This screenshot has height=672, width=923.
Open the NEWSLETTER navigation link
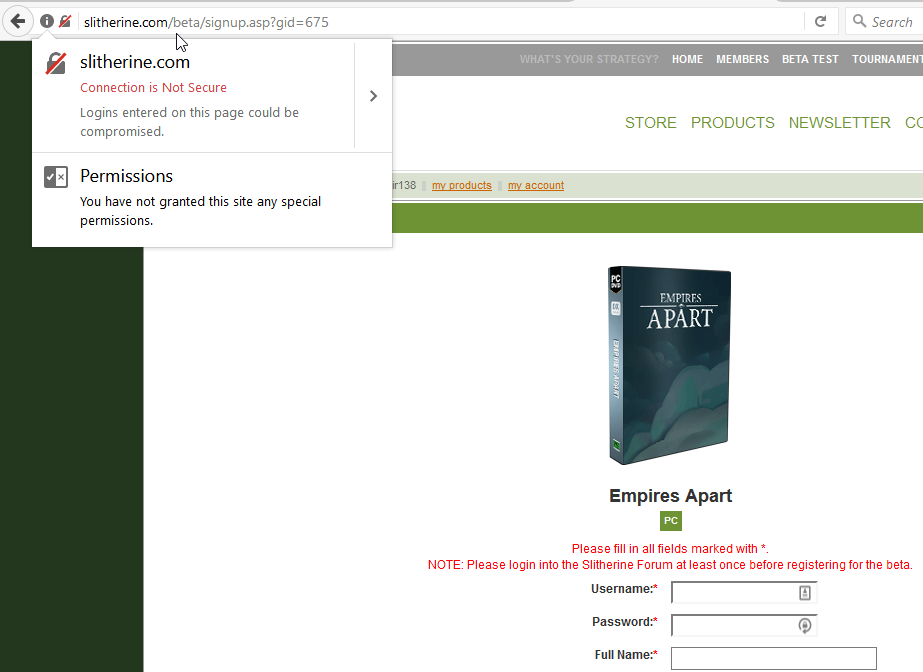pyautogui.click(x=839, y=123)
